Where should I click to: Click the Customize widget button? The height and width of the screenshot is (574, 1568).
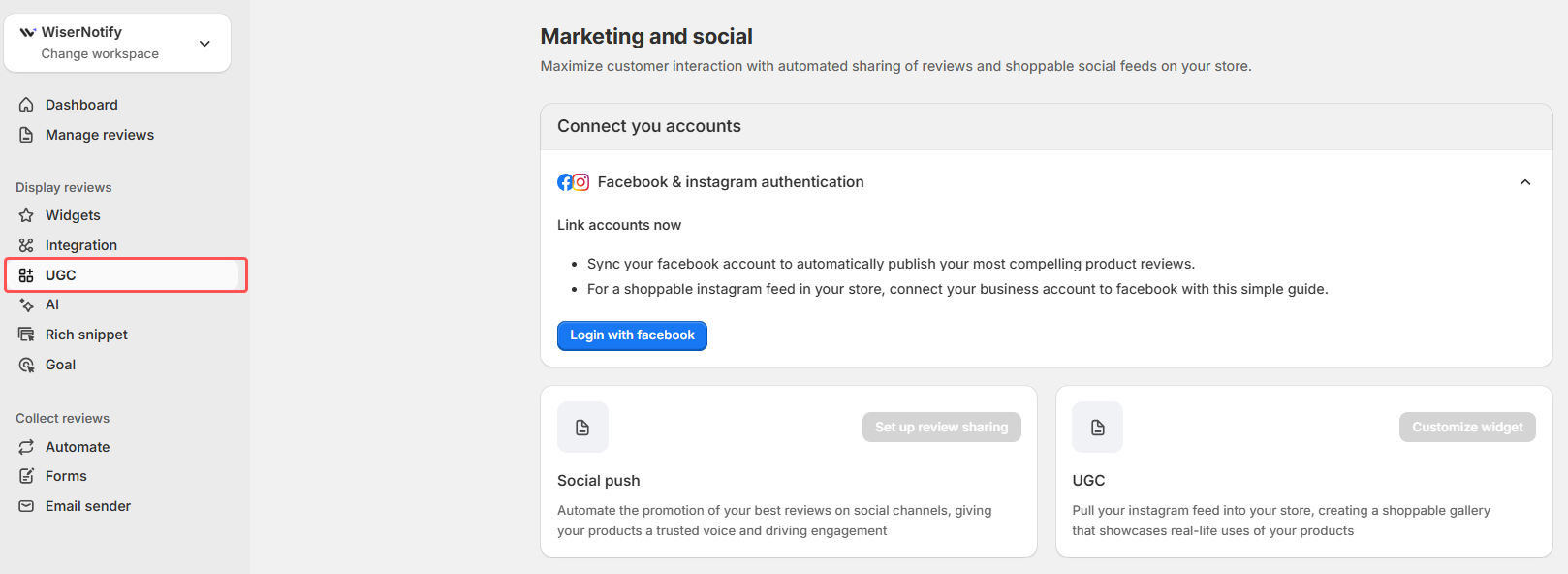[1466, 428]
